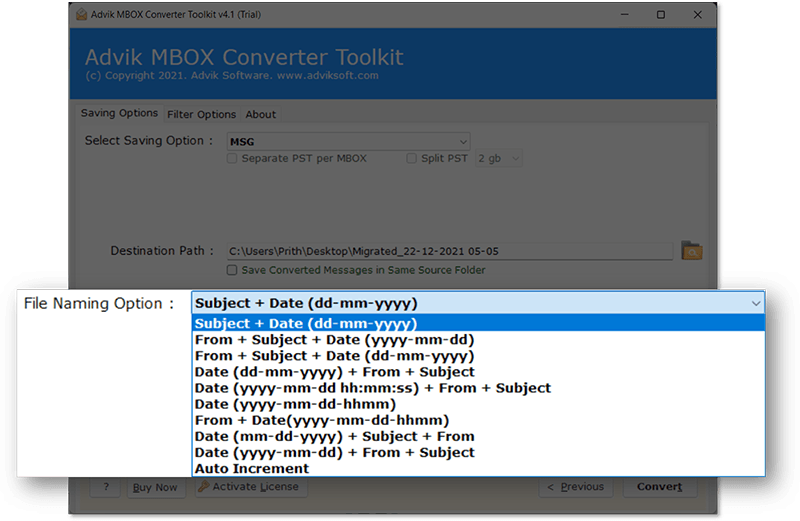
Task: Open the Select Saving Option MSG dropdown
Action: click(348, 141)
